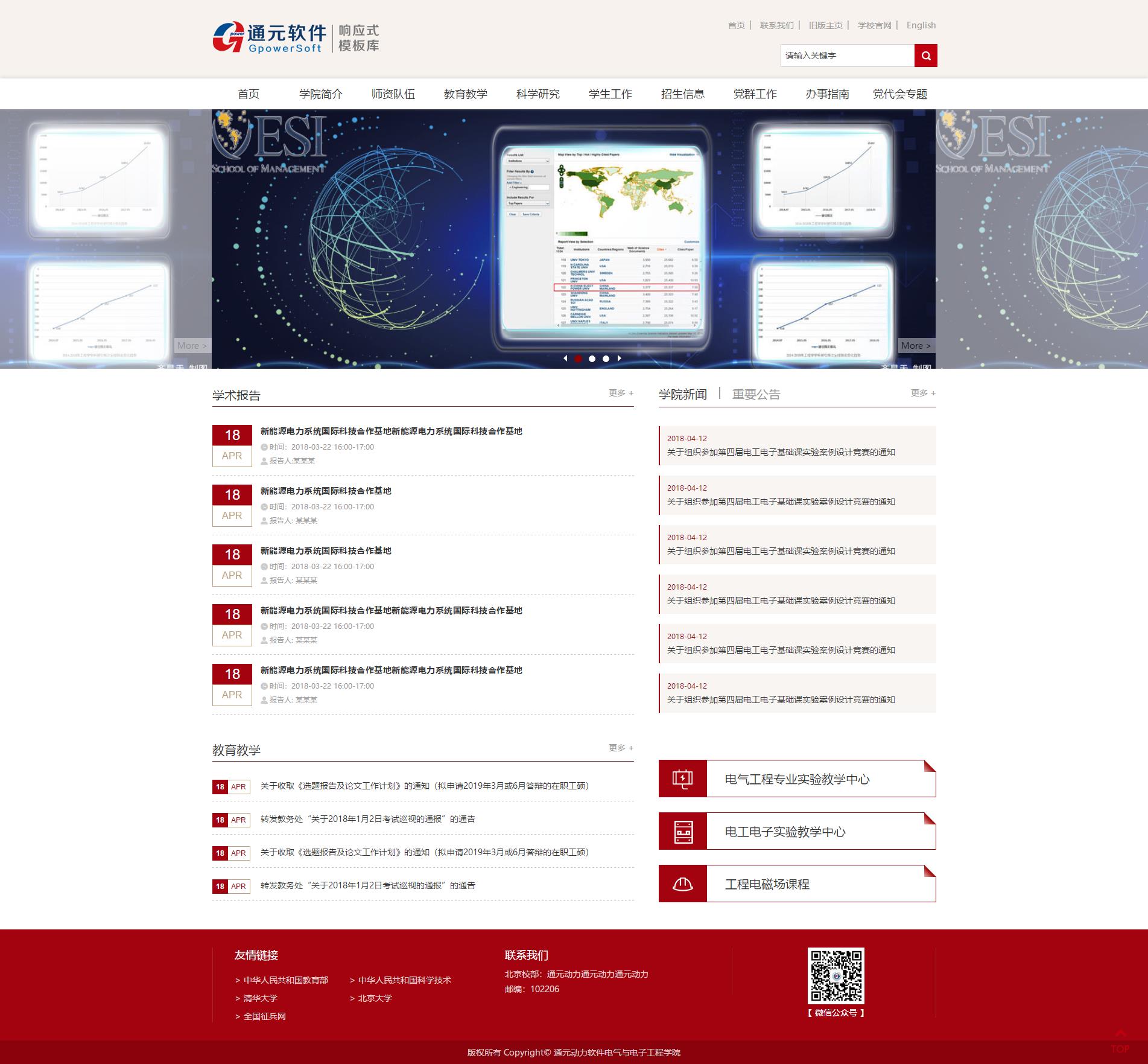Expand more items in 教育教学 section
Viewport: 1148px width, 1064px height.
coord(621,748)
